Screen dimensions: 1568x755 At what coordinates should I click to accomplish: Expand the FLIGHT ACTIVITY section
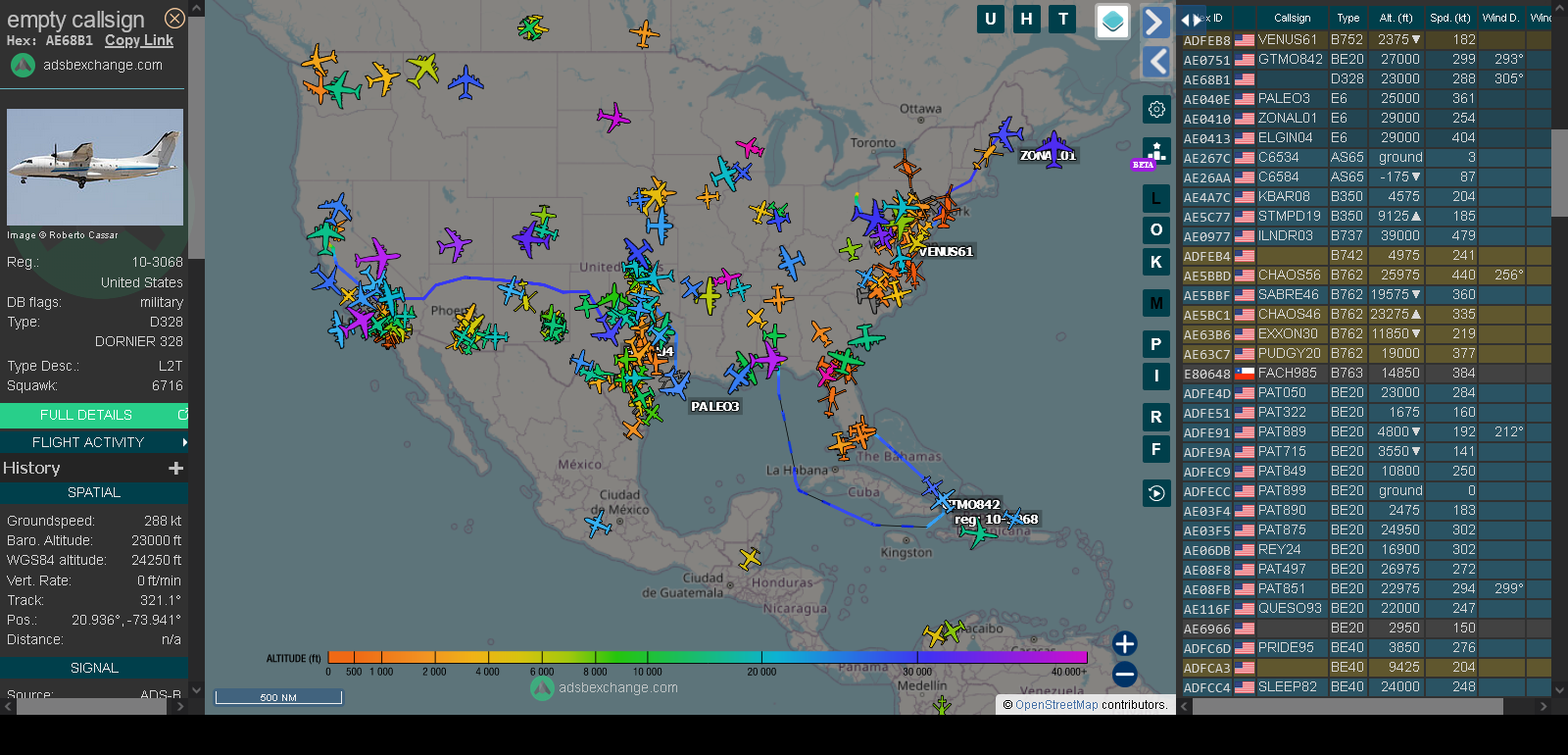94,442
